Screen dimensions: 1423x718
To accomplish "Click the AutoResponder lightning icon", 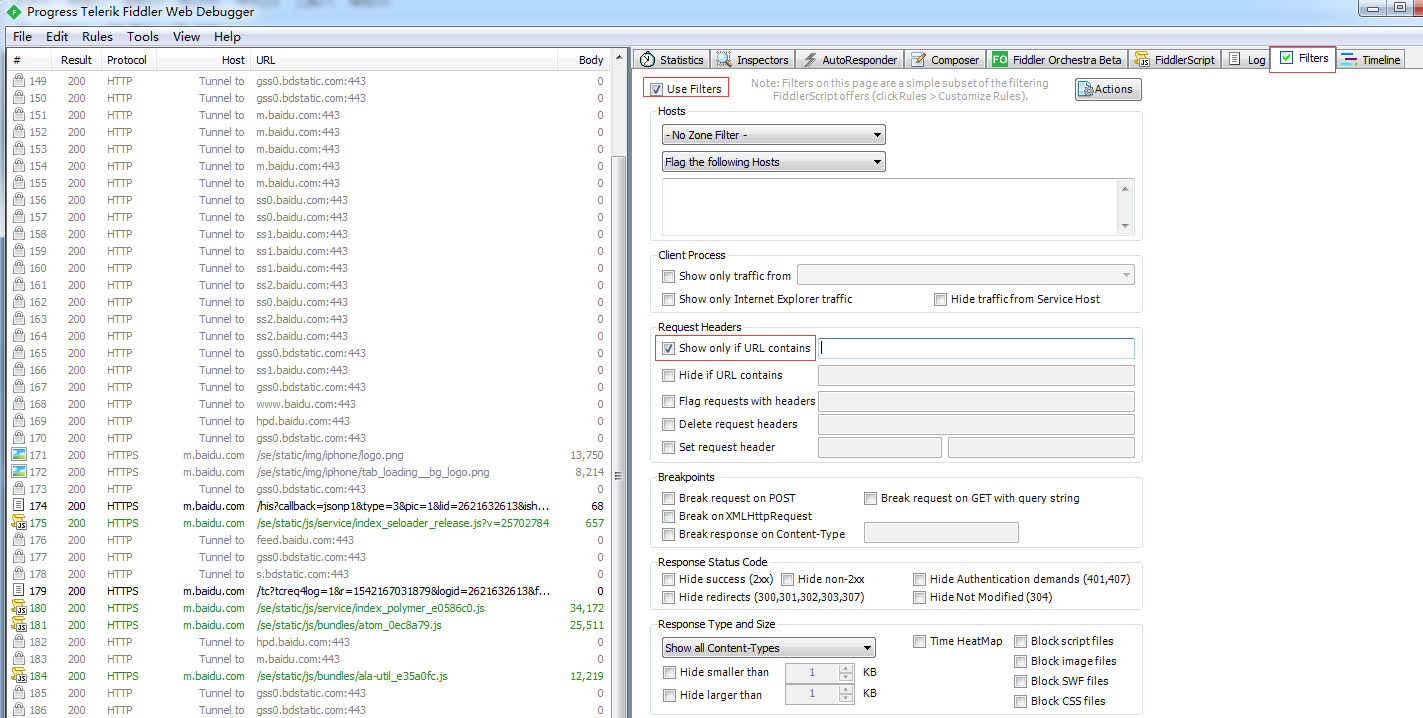I will [811, 60].
